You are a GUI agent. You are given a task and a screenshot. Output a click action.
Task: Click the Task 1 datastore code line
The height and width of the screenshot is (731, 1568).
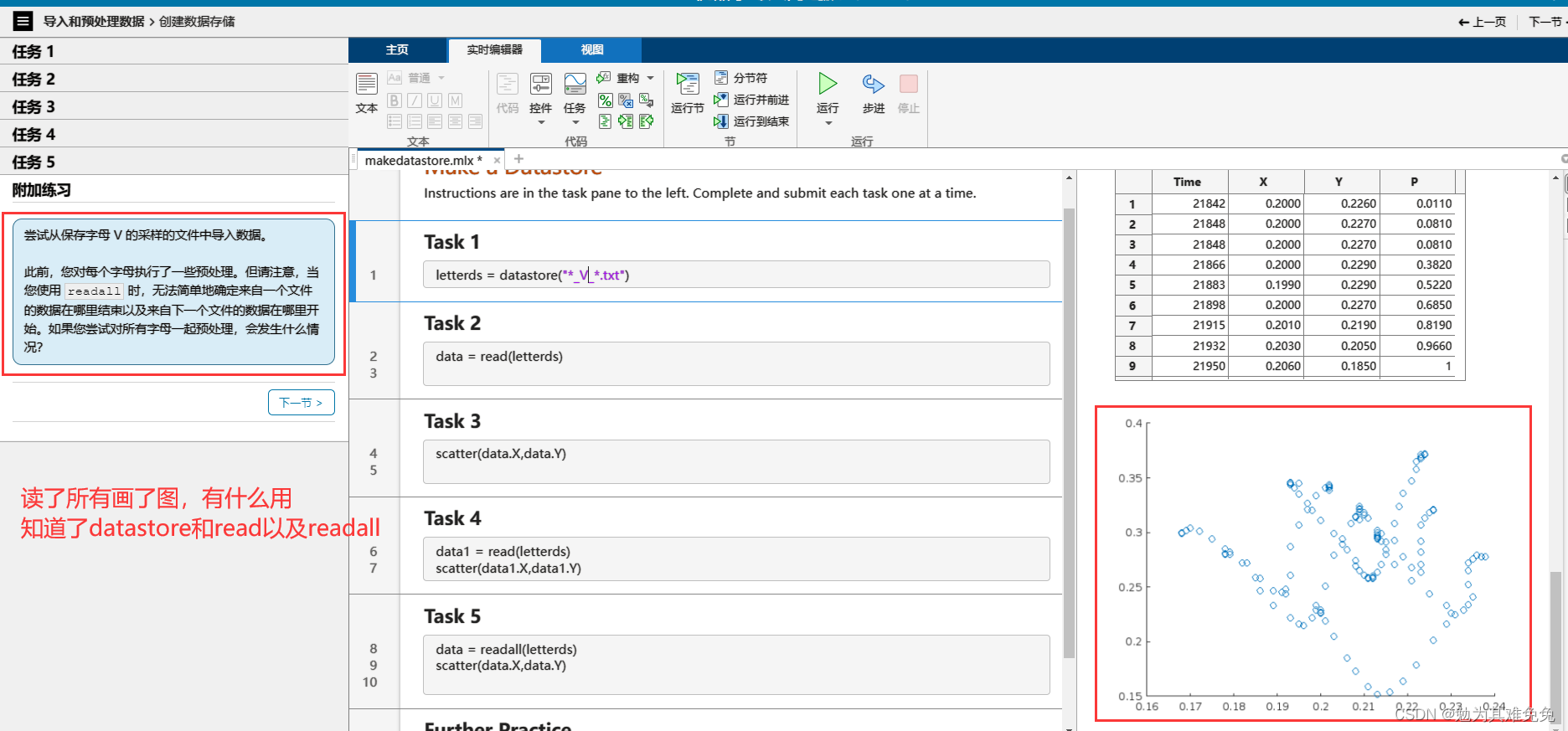pyautogui.click(x=736, y=275)
